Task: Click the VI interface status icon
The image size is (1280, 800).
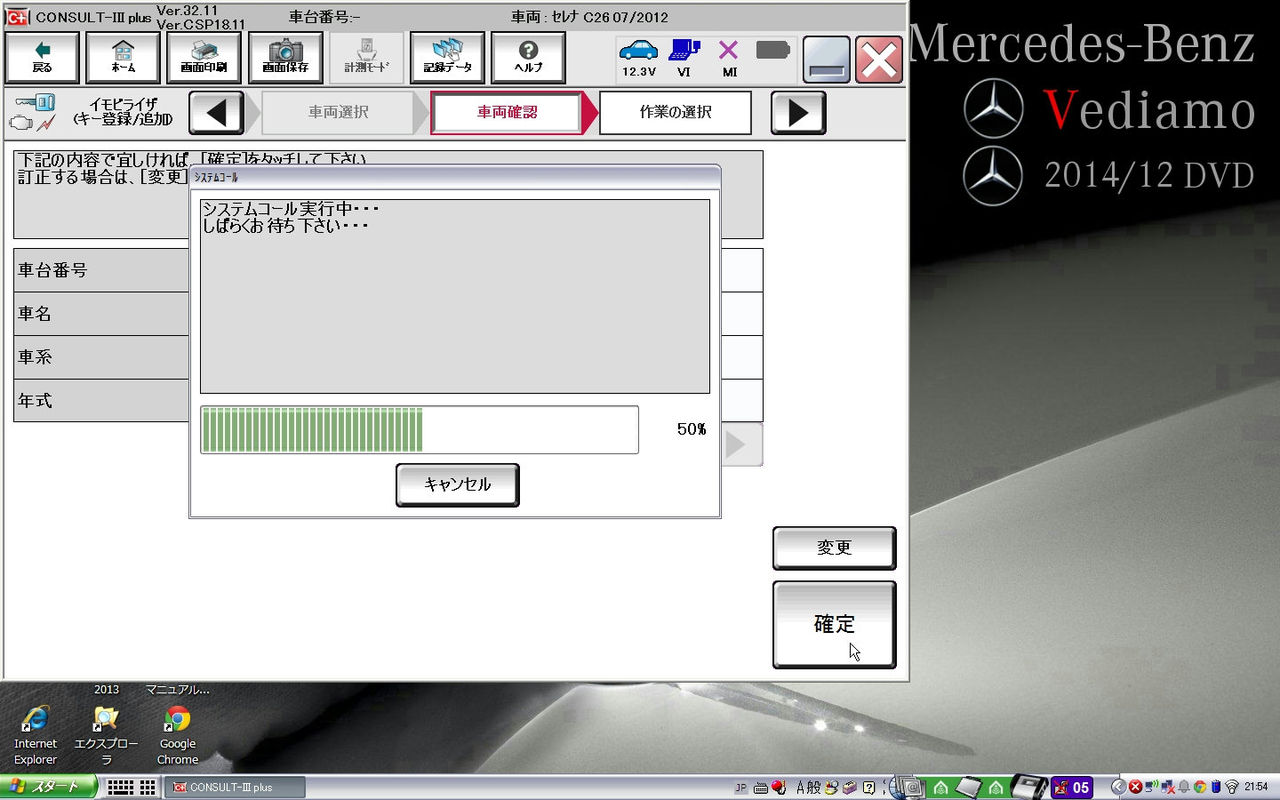Action: (x=684, y=58)
